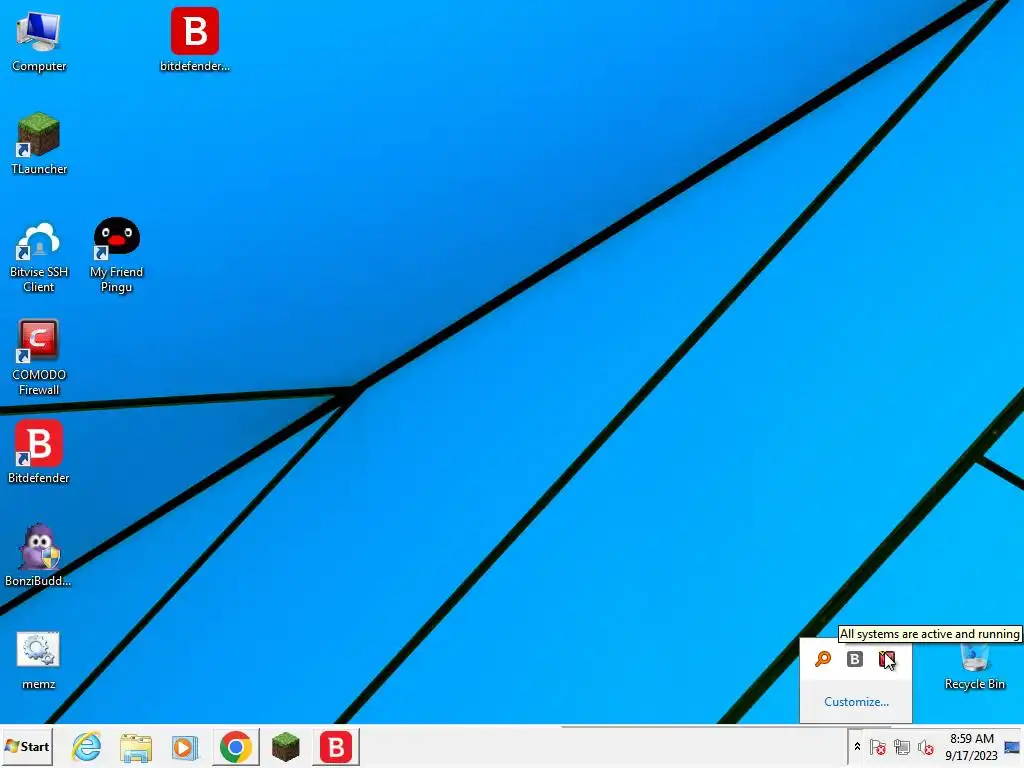Open the Computer desktop icon

pos(39,40)
